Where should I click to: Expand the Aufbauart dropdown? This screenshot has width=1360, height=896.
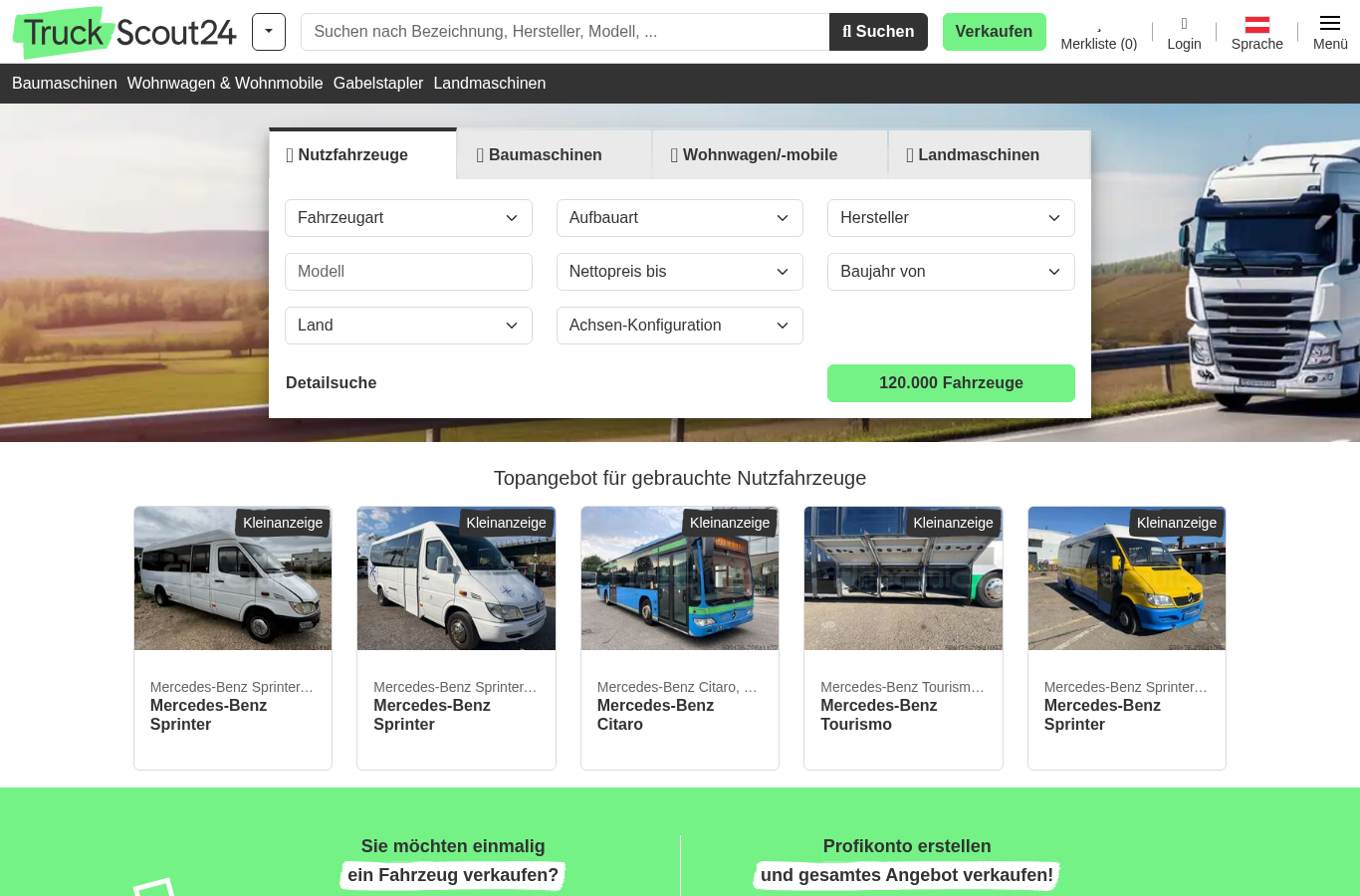[680, 218]
